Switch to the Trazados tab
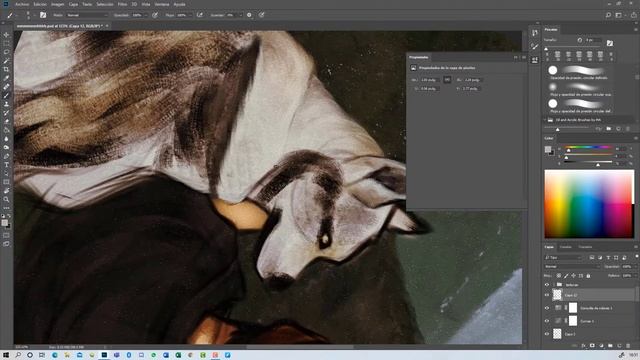Screen dimensions: 640x360 click(x=585, y=247)
